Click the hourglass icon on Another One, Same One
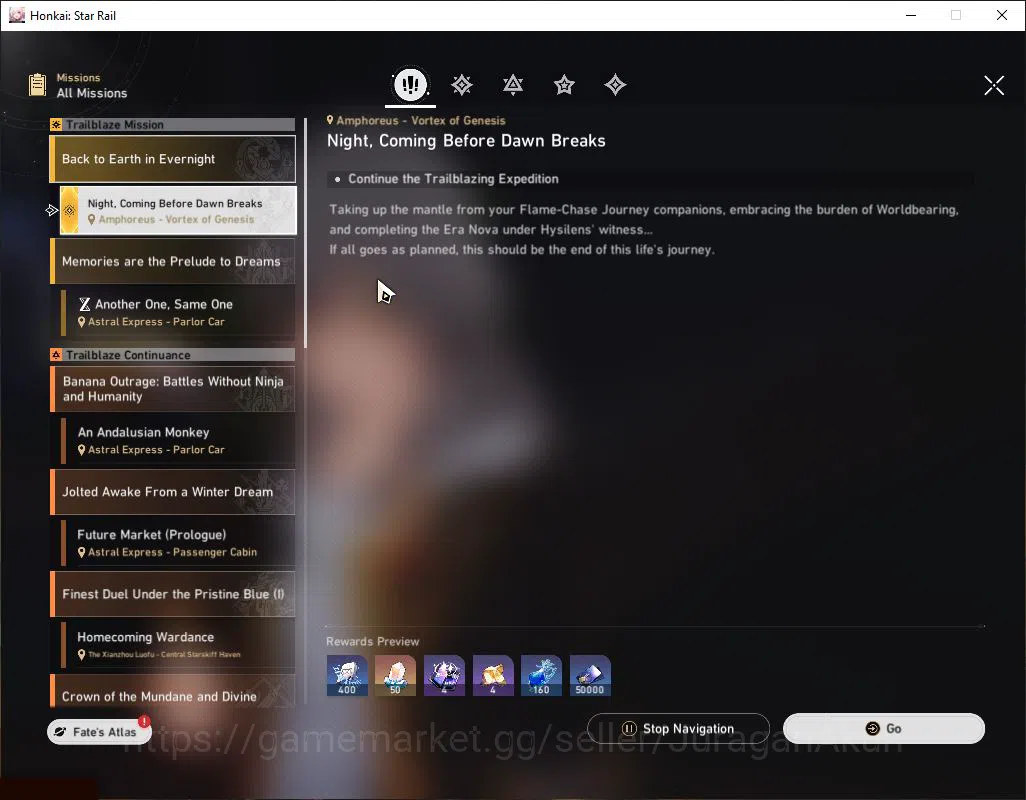The width and height of the screenshot is (1026, 800). 84,304
